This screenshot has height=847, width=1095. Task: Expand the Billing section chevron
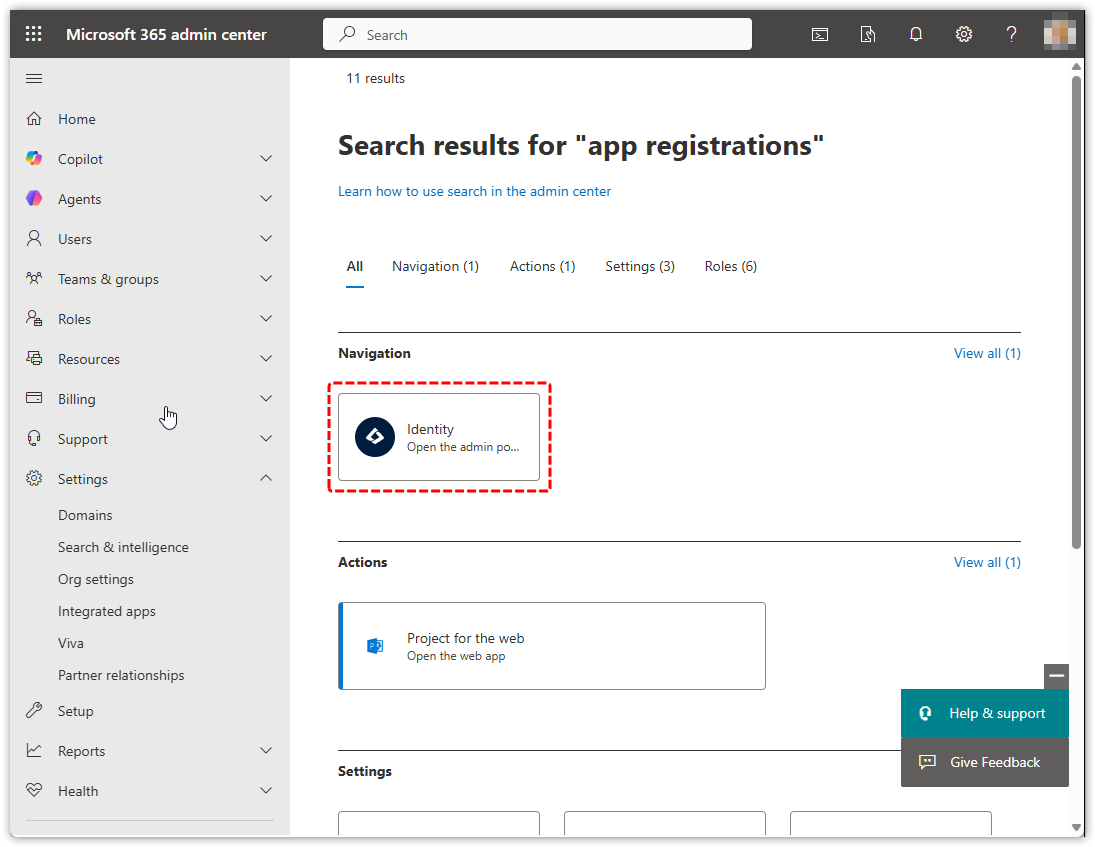(266, 399)
